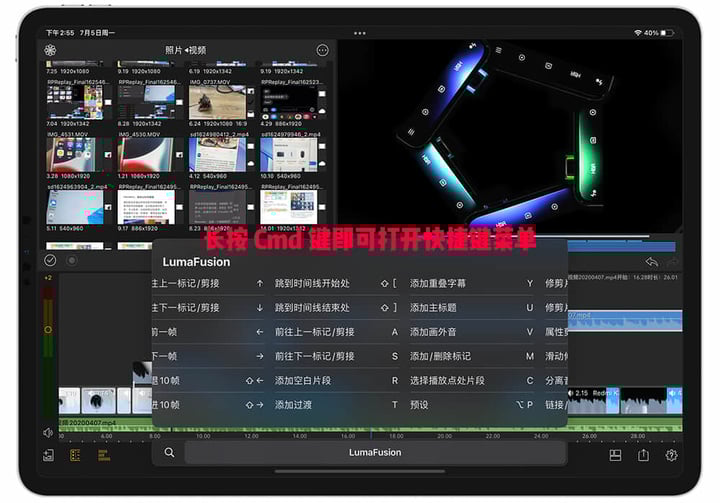
Task: Open the import media icon at bottom-left
Action: click(48, 455)
